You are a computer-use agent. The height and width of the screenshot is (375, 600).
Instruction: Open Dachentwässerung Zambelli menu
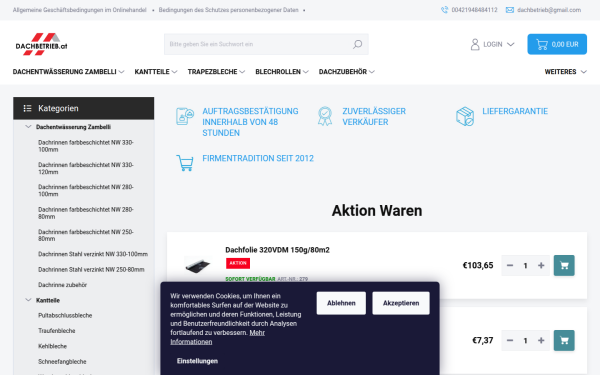[68, 72]
